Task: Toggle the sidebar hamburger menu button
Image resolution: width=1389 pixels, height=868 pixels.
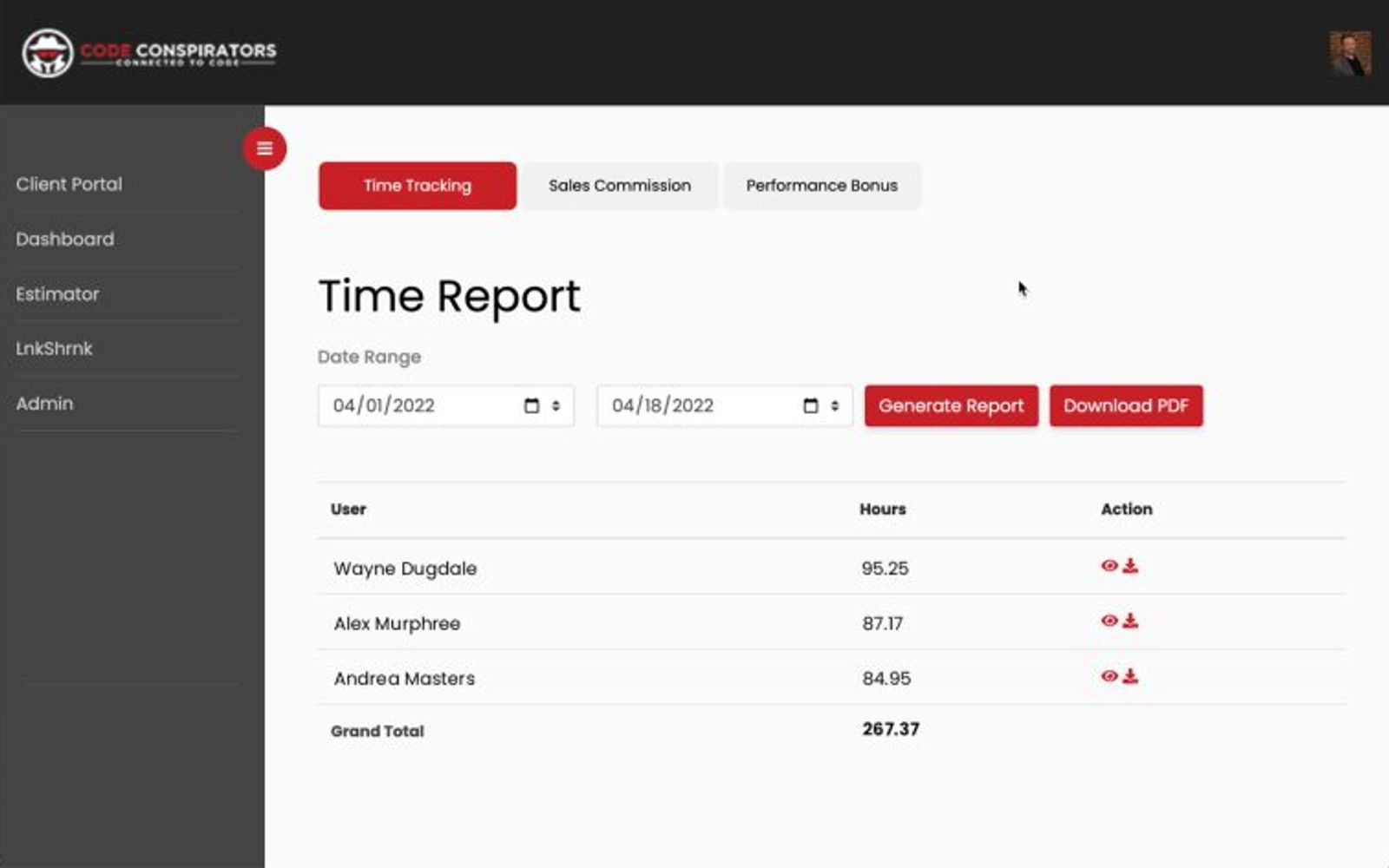Action: [265, 148]
